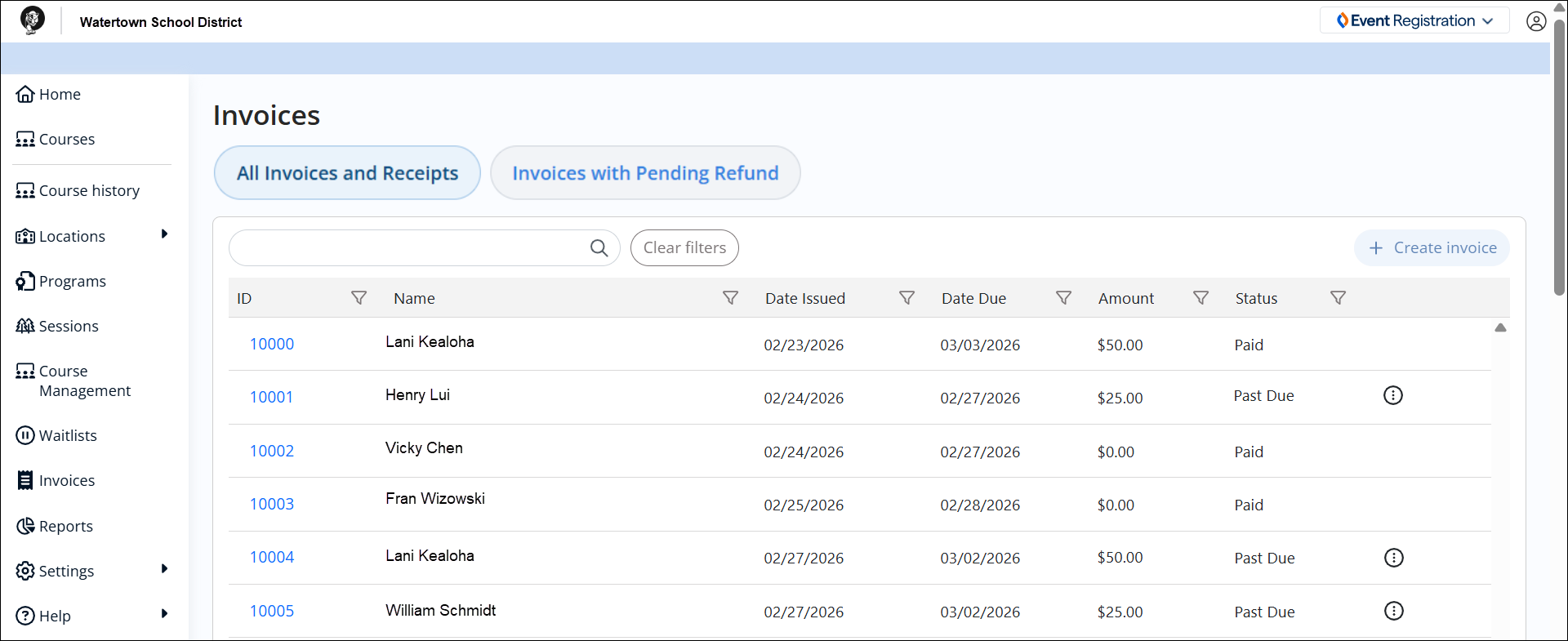Open invoice 10001 link
The height and width of the screenshot is (641, 1568).
271,398
